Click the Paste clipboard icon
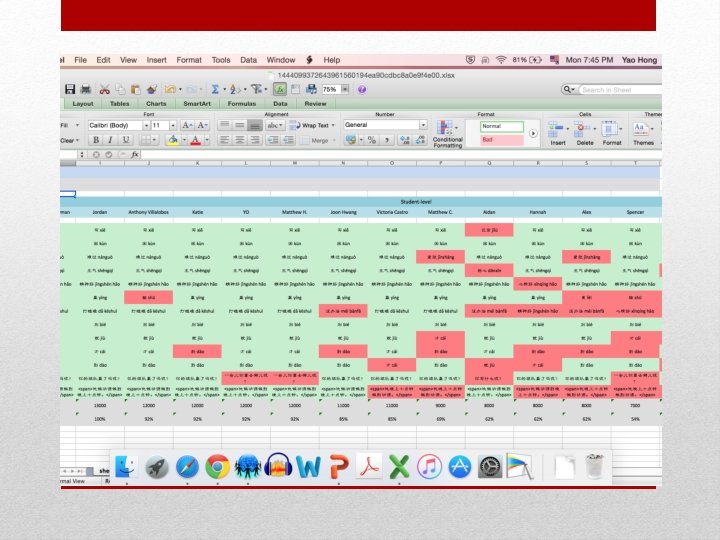The height and width of the screenshot is (540, 720). pos(135,89)
